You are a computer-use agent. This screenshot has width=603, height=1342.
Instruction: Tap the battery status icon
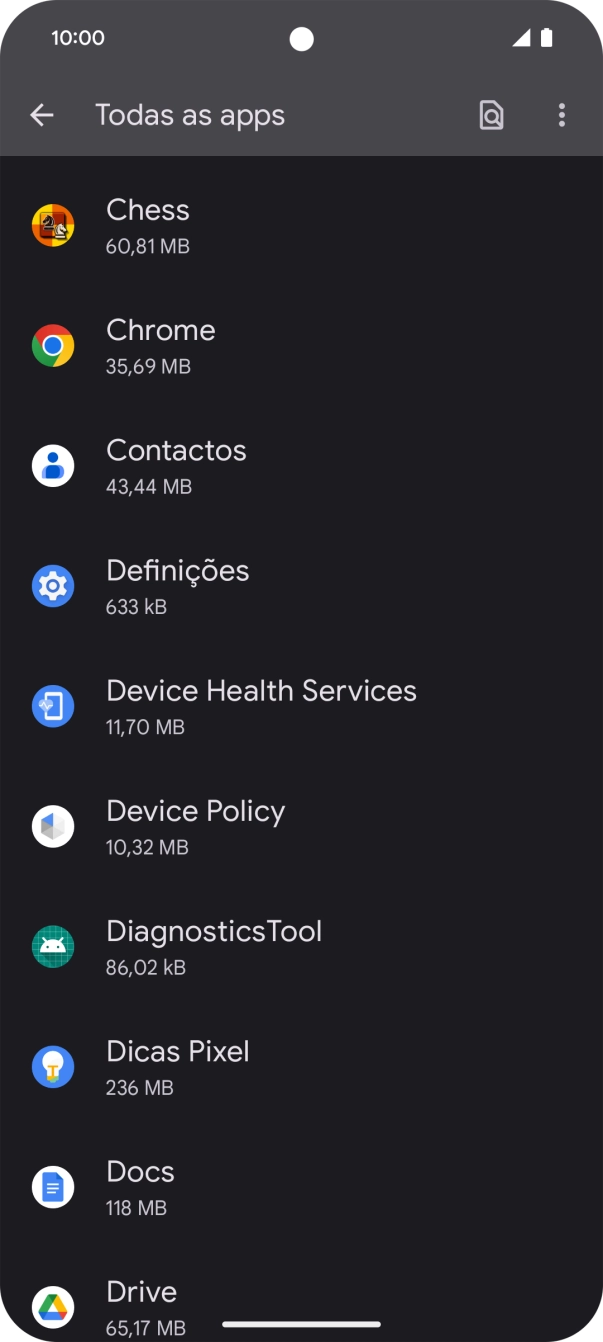tap(546, 38)
